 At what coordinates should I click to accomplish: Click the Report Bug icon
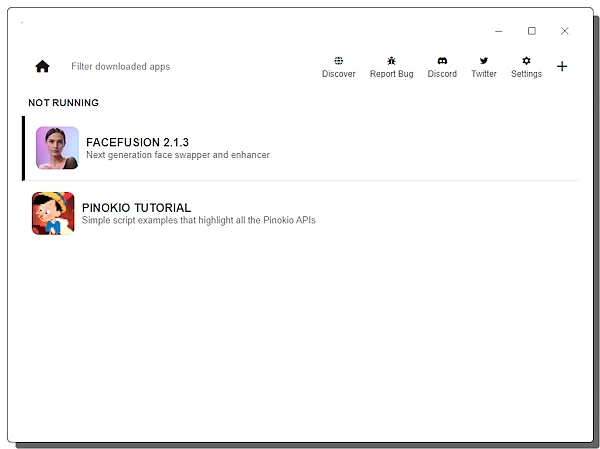(391, 60)
